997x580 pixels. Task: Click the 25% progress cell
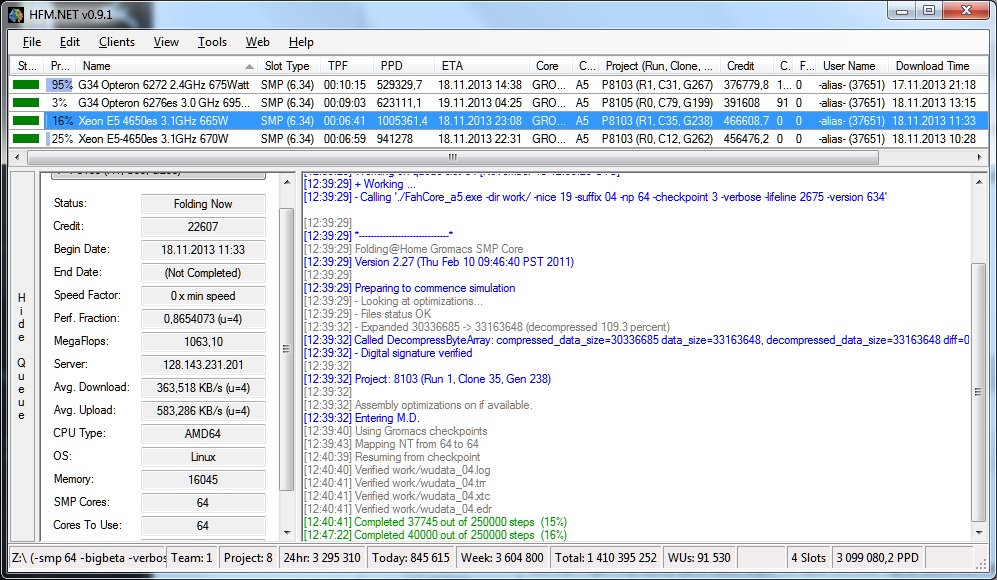[60, 138]
